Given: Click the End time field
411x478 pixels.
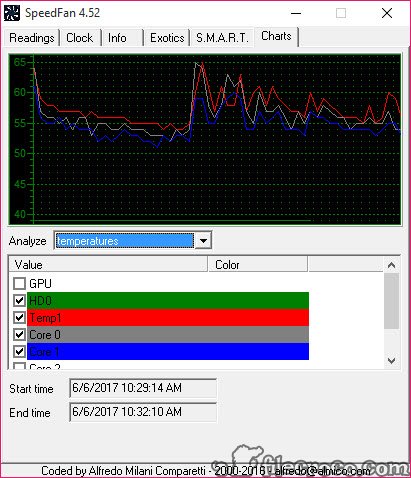Looking at the screenshot, I should 143,412.
